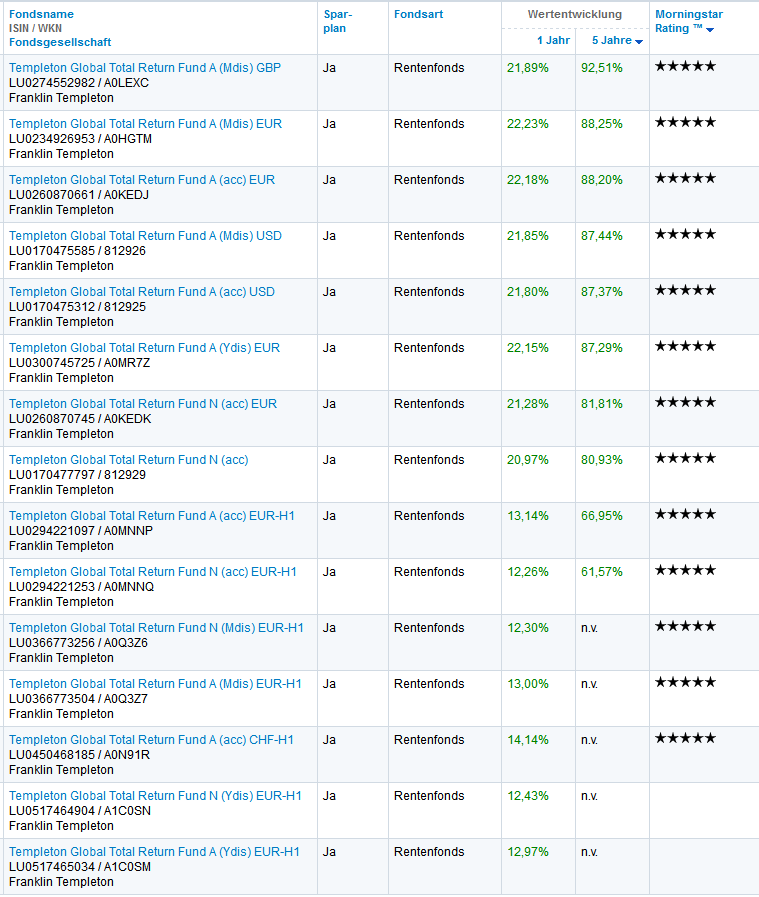Click star rating of the A (Ydis) EUR fund
Image resolution: width=759 pixels, height=897 pixels.
click(x=685, y=346)
